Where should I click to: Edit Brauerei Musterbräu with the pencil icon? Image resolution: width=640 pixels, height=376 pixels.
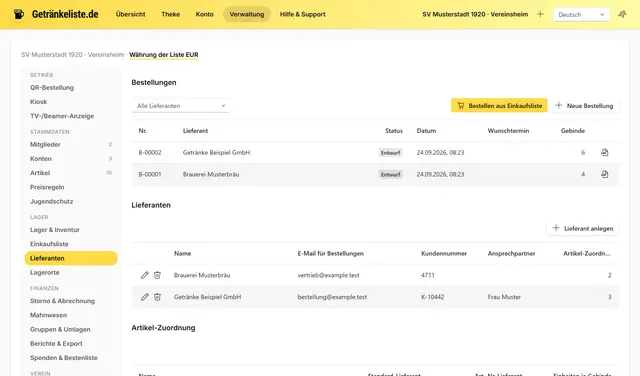point(144,275)
